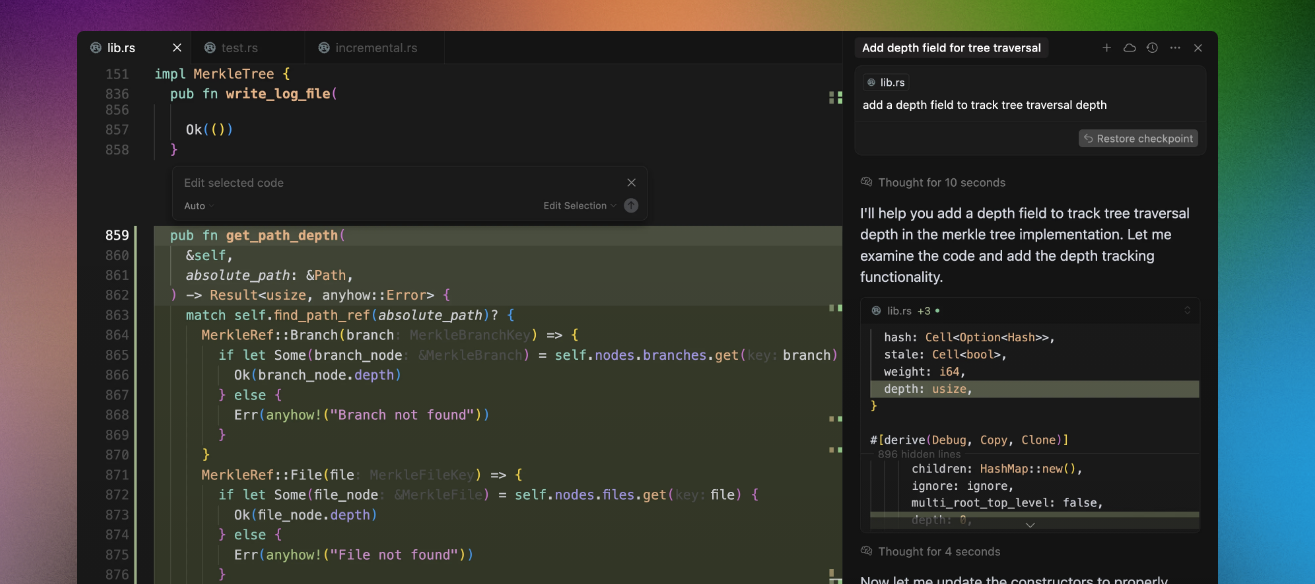
Task: Switch to the incremental.rs tab
Action: tap(375, 48)
